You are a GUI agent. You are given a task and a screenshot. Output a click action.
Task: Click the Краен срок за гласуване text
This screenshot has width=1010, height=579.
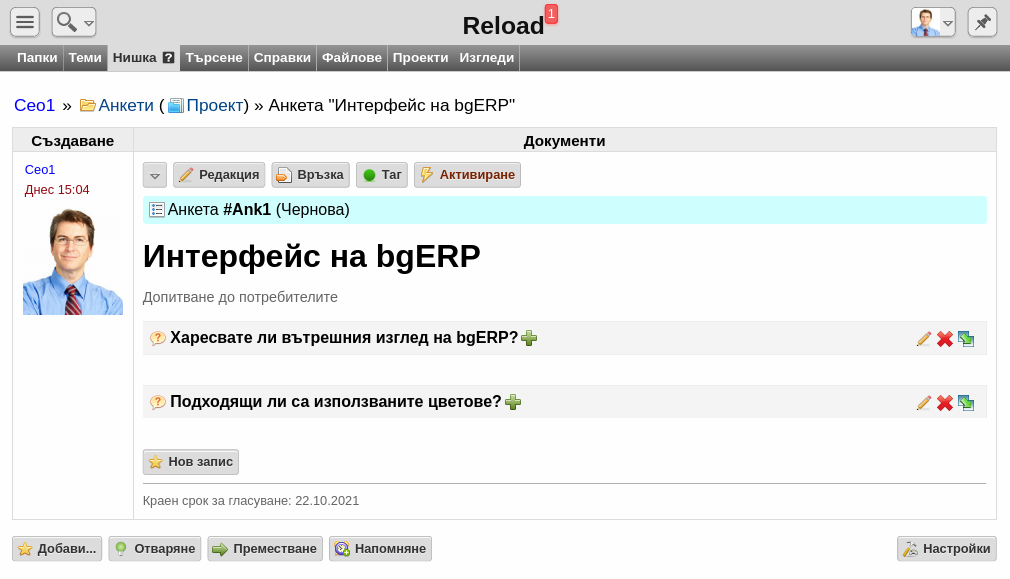pos(251,501)
